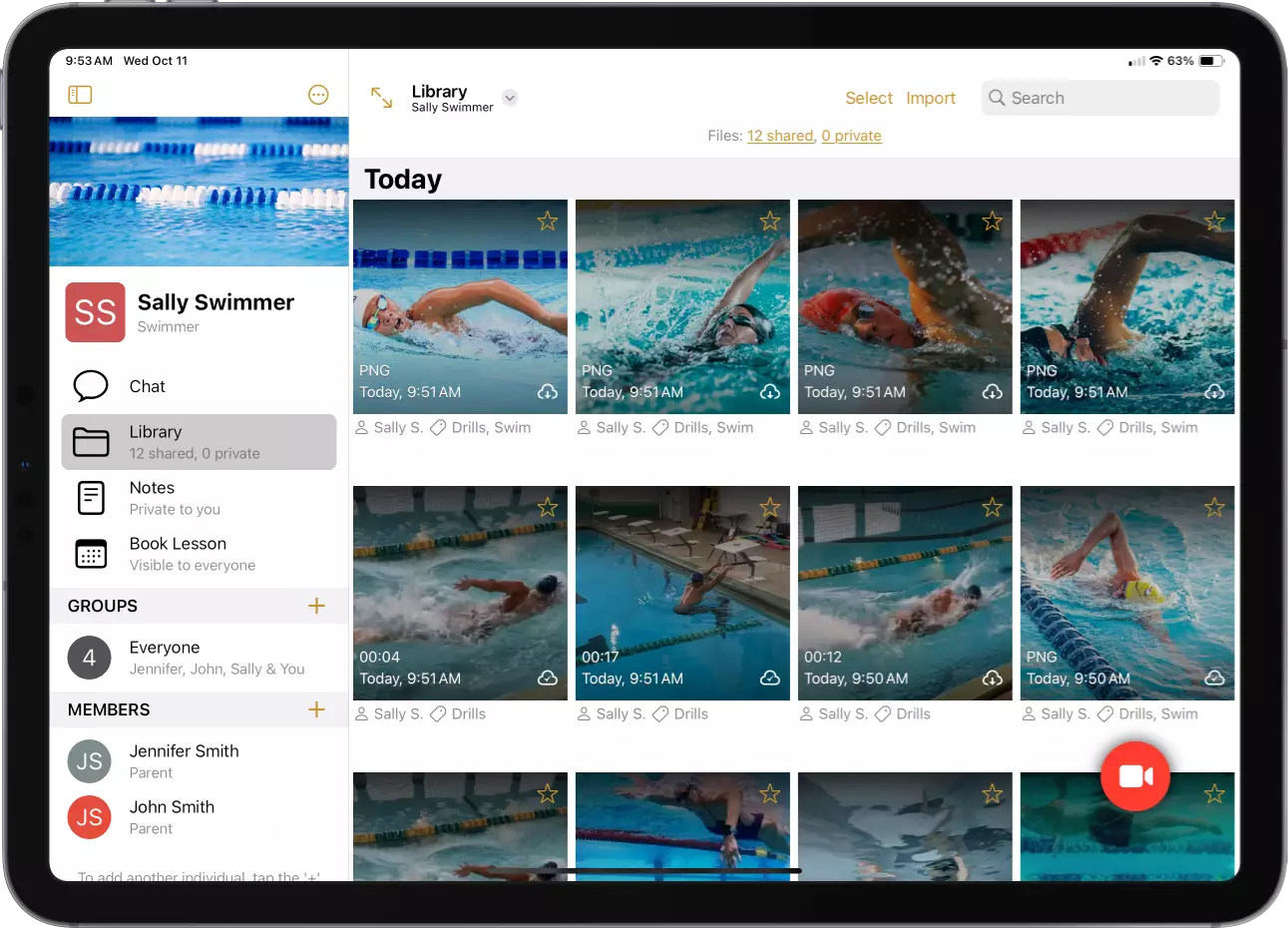Star the 9:50 AM PNG image
This screenshot has width=1288, height=928.
tap(1214, 507)
